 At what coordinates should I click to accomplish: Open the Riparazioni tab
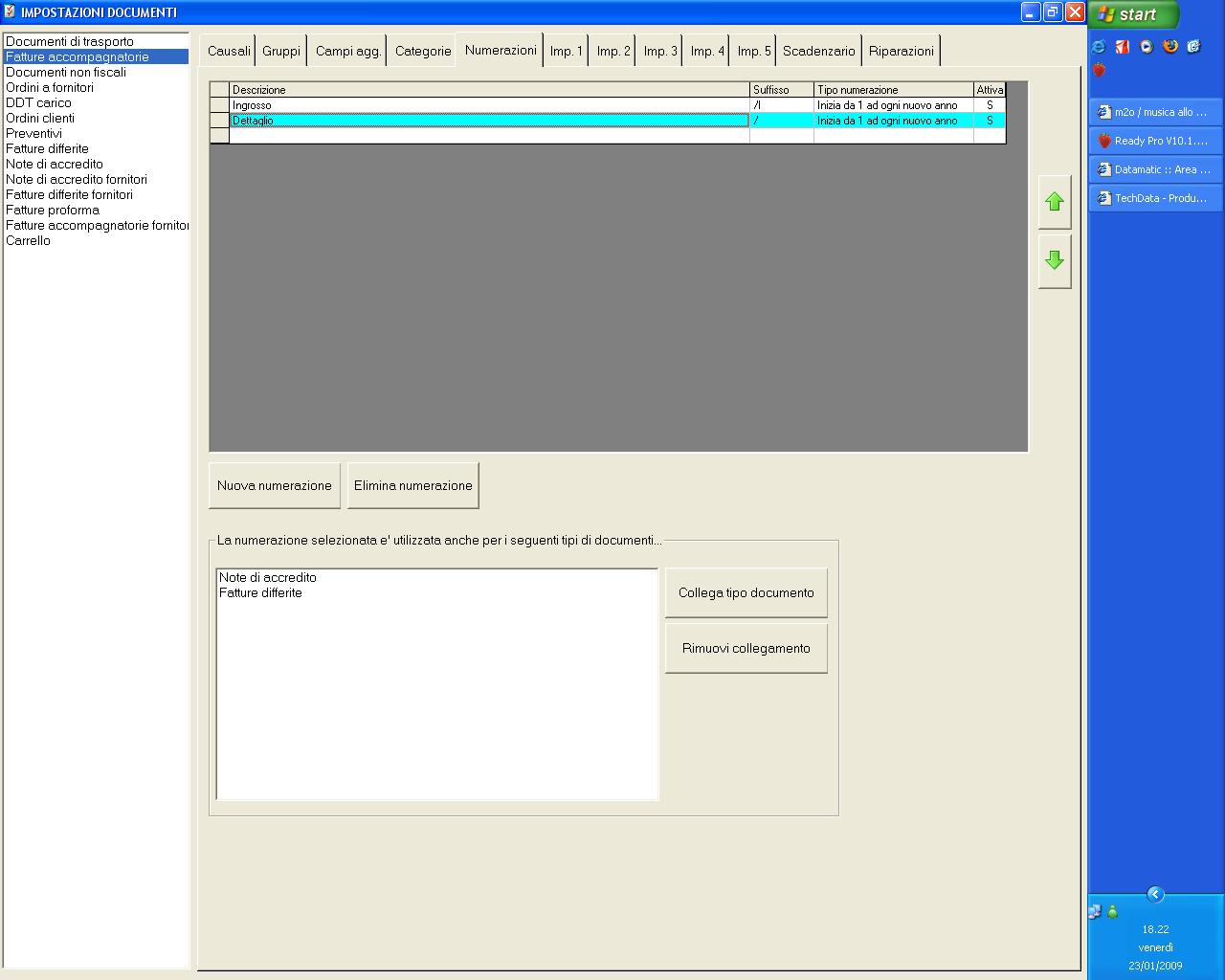(902, 51)
